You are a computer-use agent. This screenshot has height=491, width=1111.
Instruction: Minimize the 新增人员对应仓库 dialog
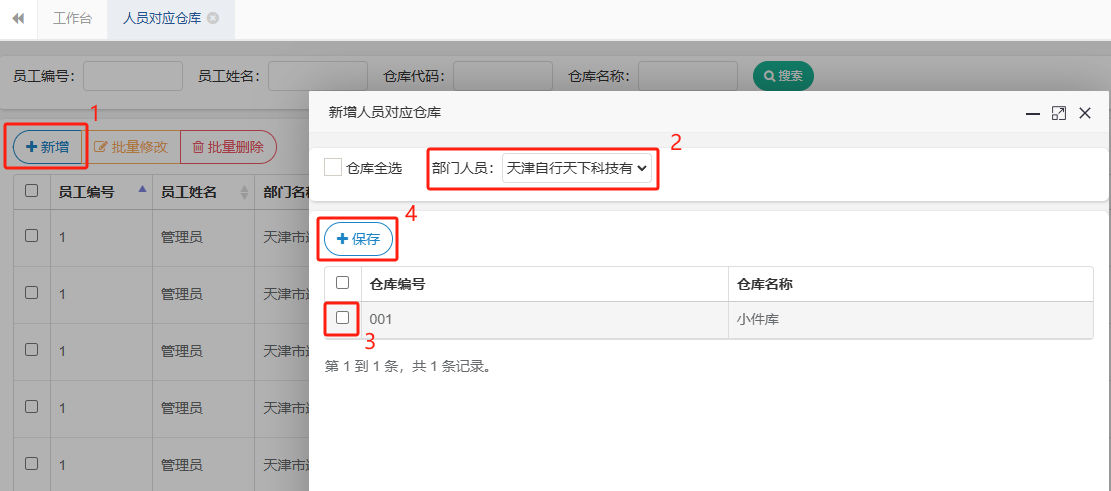(x=1033, y=114)
